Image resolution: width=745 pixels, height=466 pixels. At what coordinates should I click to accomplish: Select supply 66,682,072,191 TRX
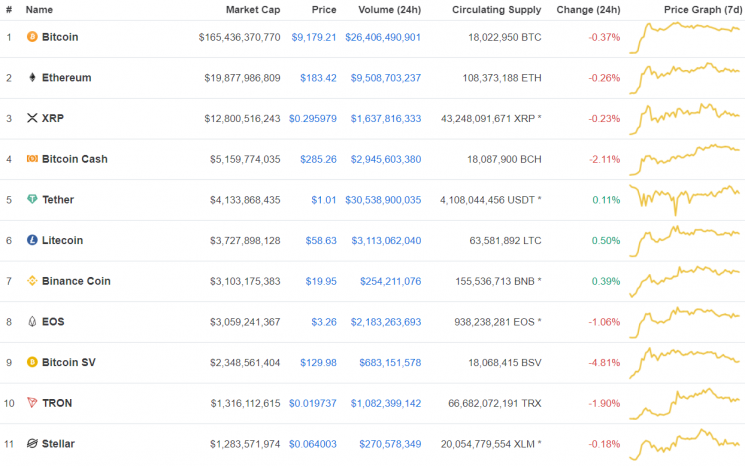tap(495, 403)
